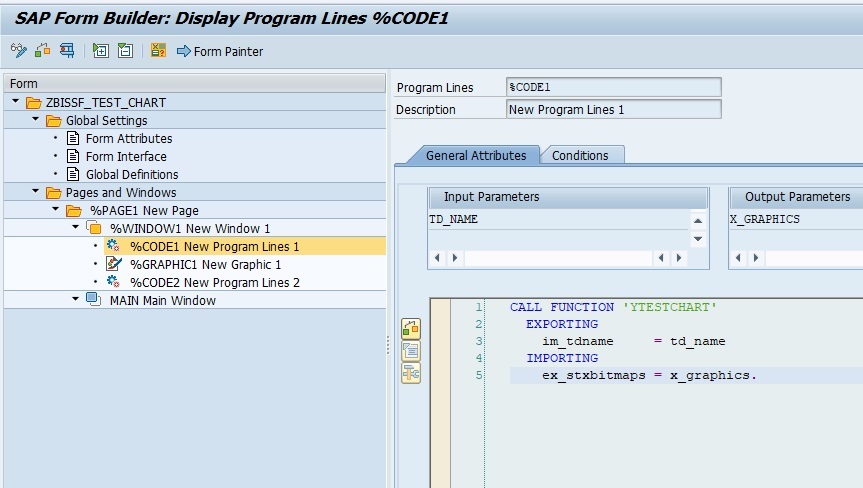Click the field list on/off toolbar icon
Screen dimensions: 863x488
(x=158, y=51)
